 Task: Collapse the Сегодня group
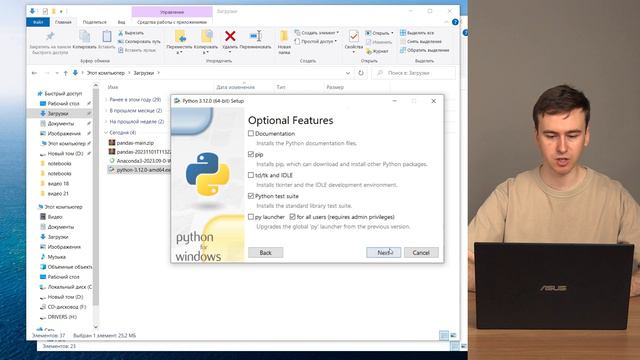tap(106, 133)
